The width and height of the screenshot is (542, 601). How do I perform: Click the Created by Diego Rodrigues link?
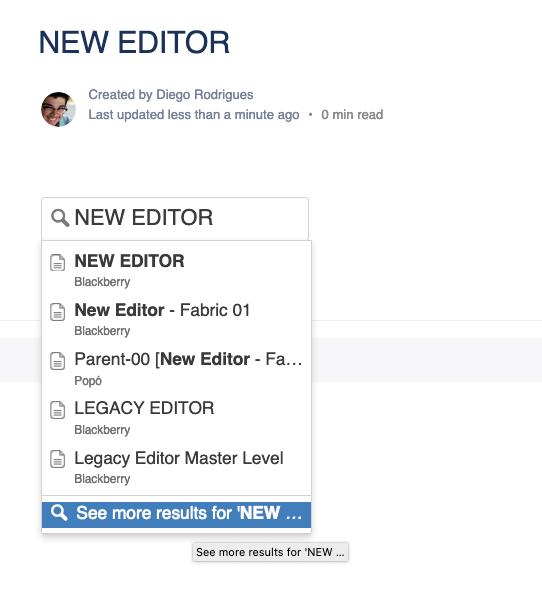171,95
